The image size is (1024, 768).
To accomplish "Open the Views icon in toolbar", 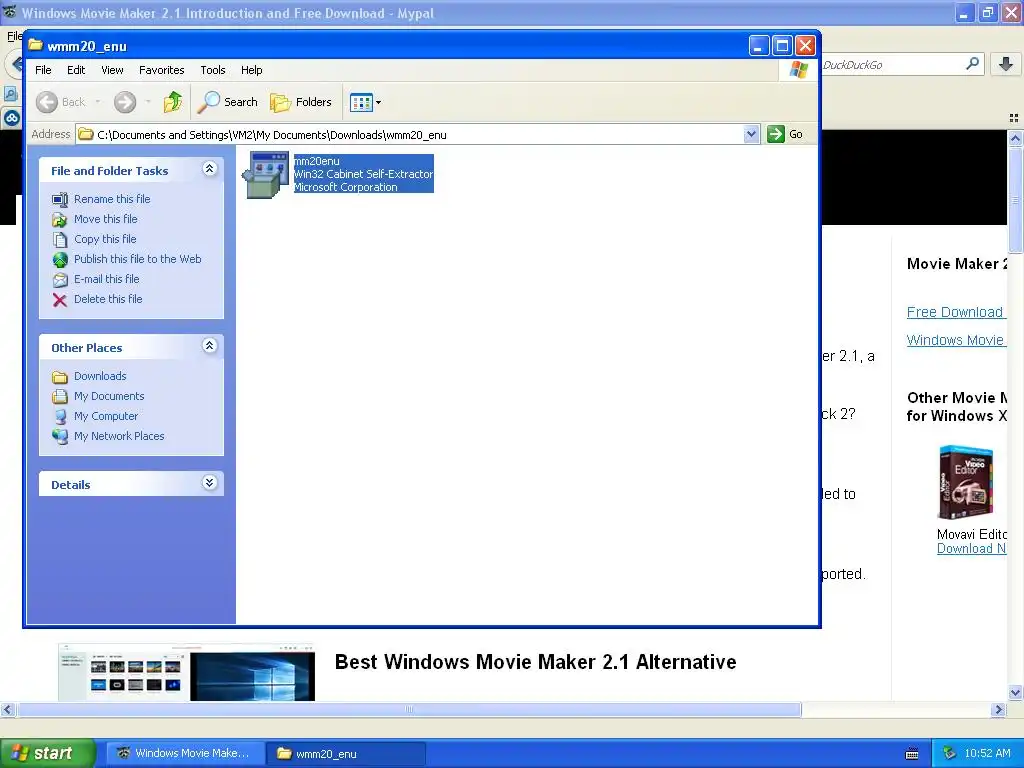I will click(x=360, y=102).
